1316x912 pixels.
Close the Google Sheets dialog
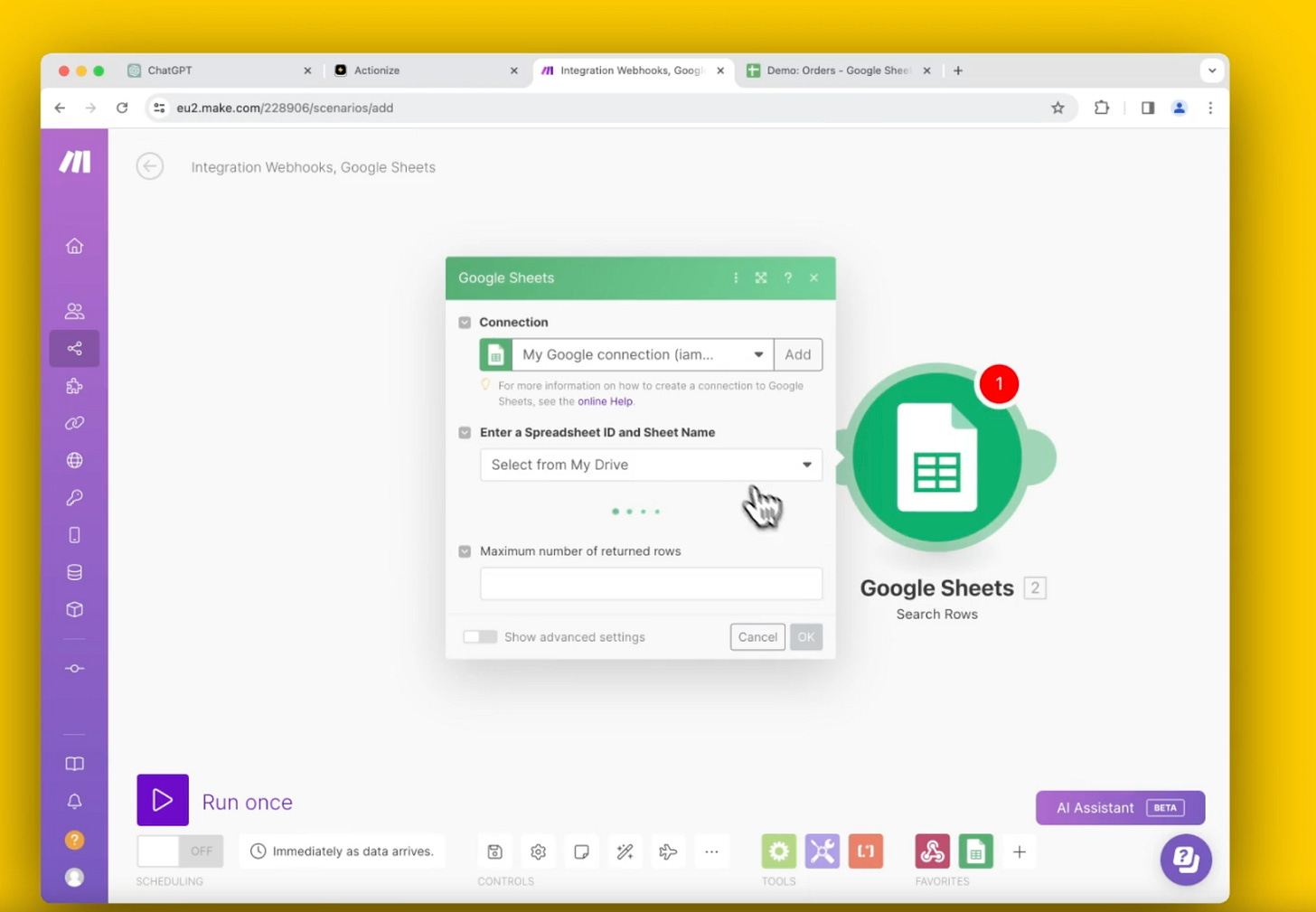coord(813,277)
